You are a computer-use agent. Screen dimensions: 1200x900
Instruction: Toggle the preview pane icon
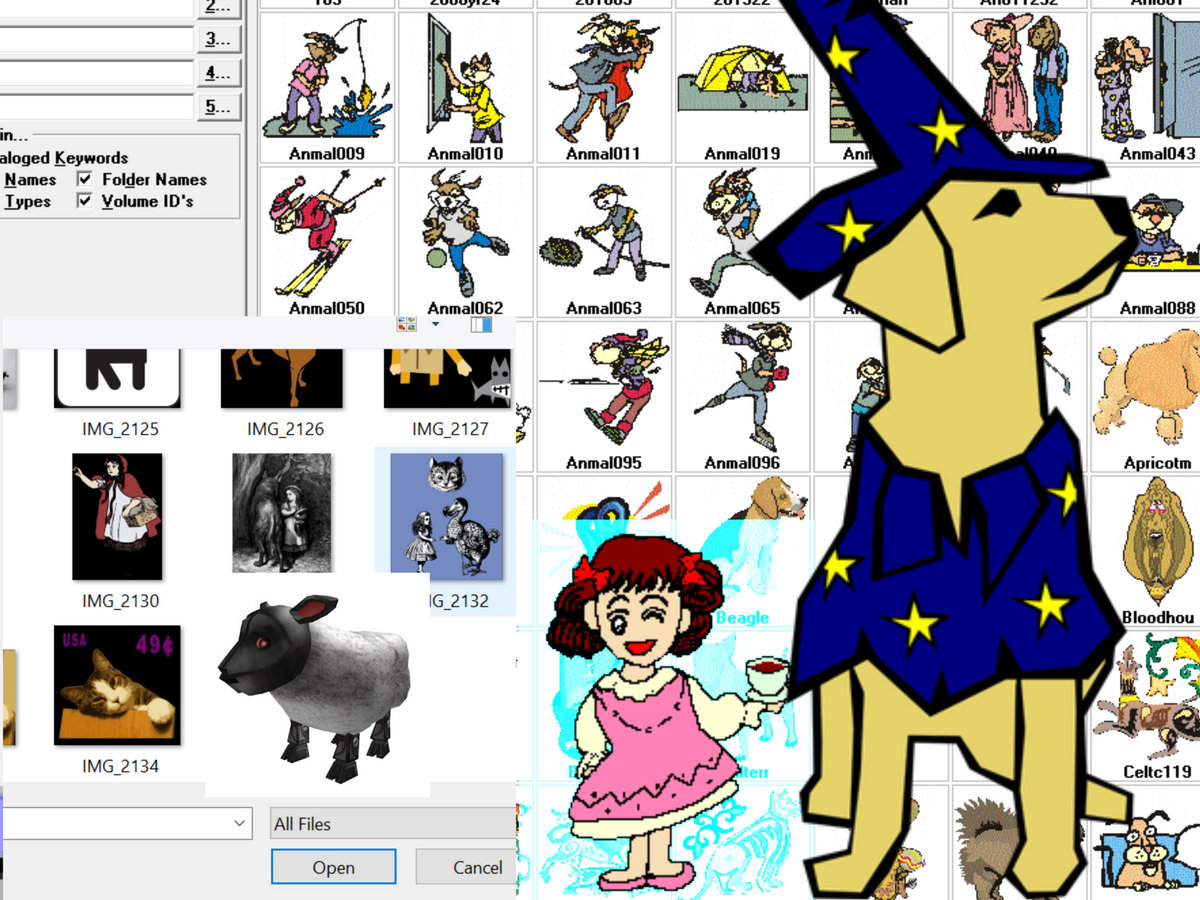pos(481,324)
